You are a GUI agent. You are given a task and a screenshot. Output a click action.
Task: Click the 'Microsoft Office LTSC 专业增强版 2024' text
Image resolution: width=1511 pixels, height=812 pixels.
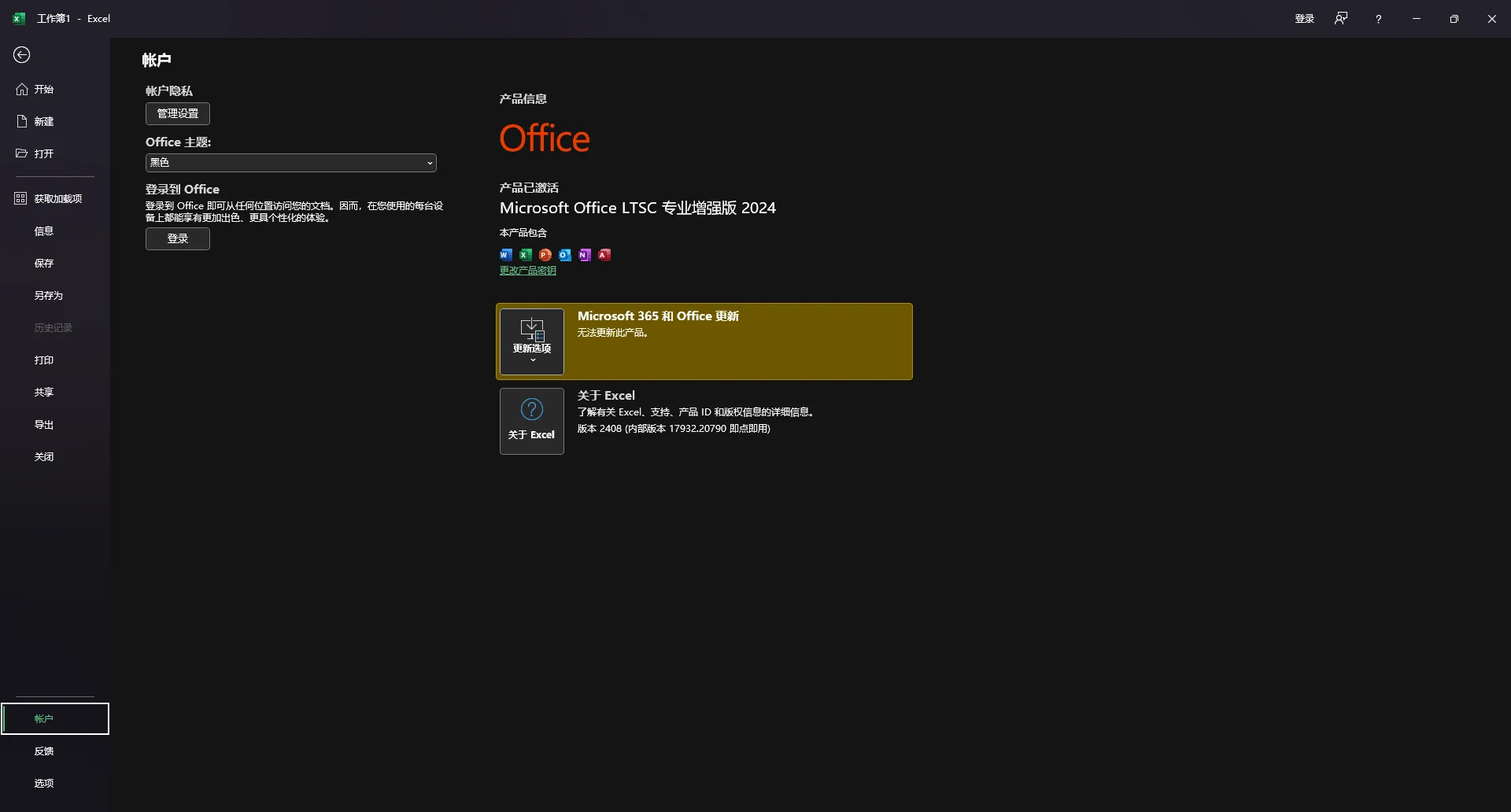(637, 208)
